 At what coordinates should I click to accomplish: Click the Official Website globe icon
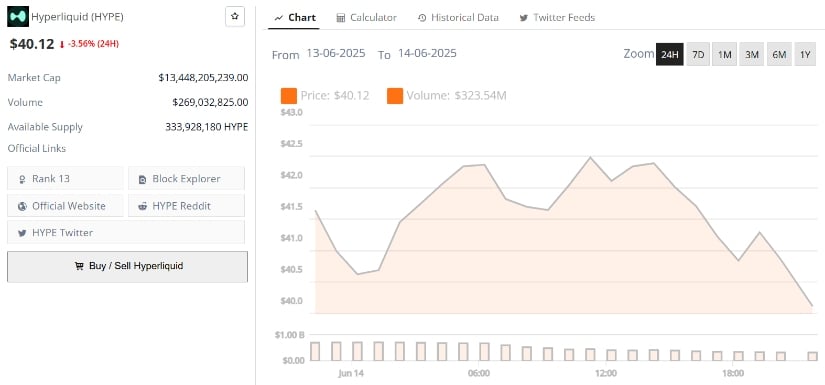[22, 206]
